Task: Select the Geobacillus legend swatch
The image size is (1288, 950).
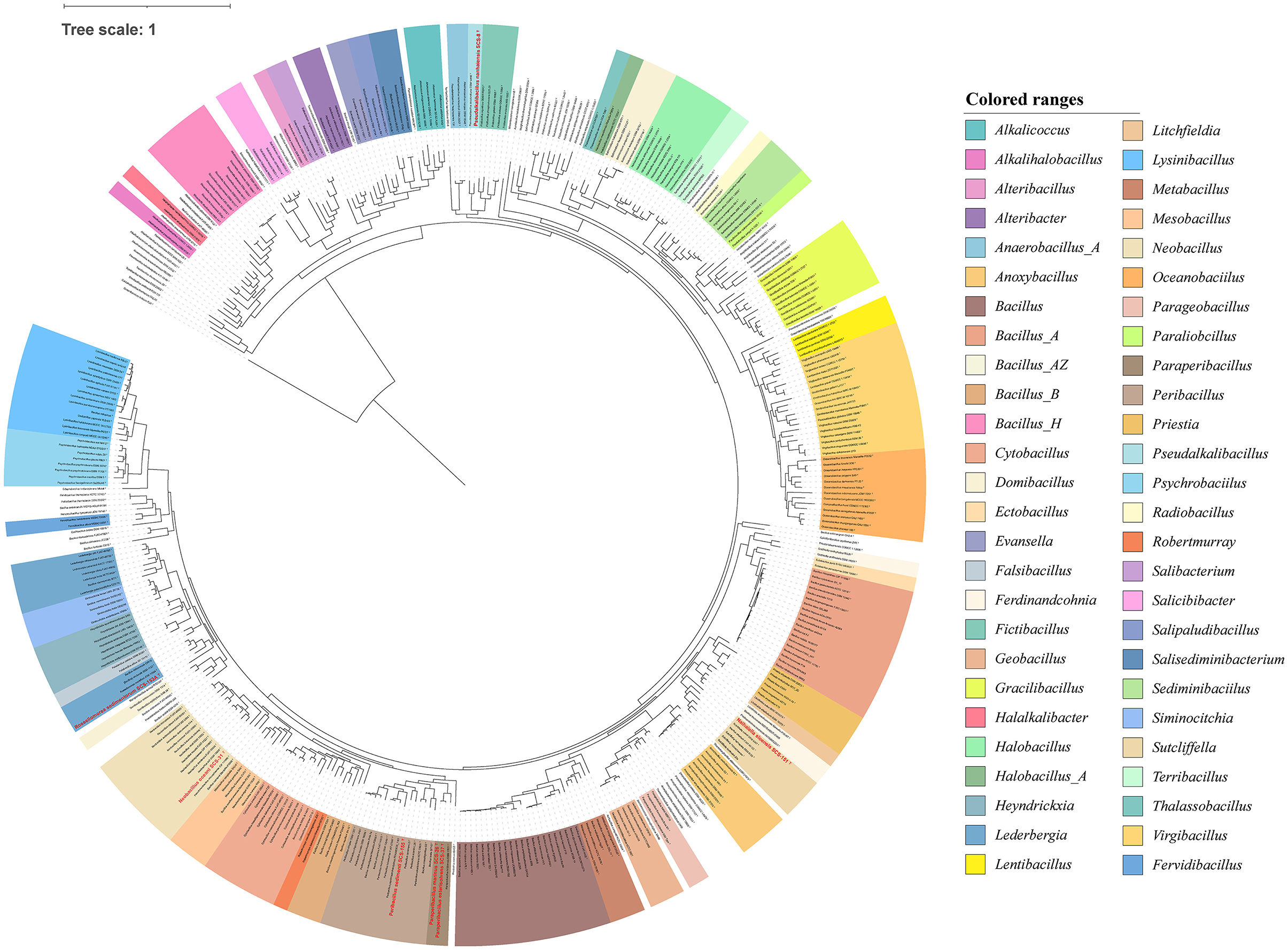Action: 975,659
